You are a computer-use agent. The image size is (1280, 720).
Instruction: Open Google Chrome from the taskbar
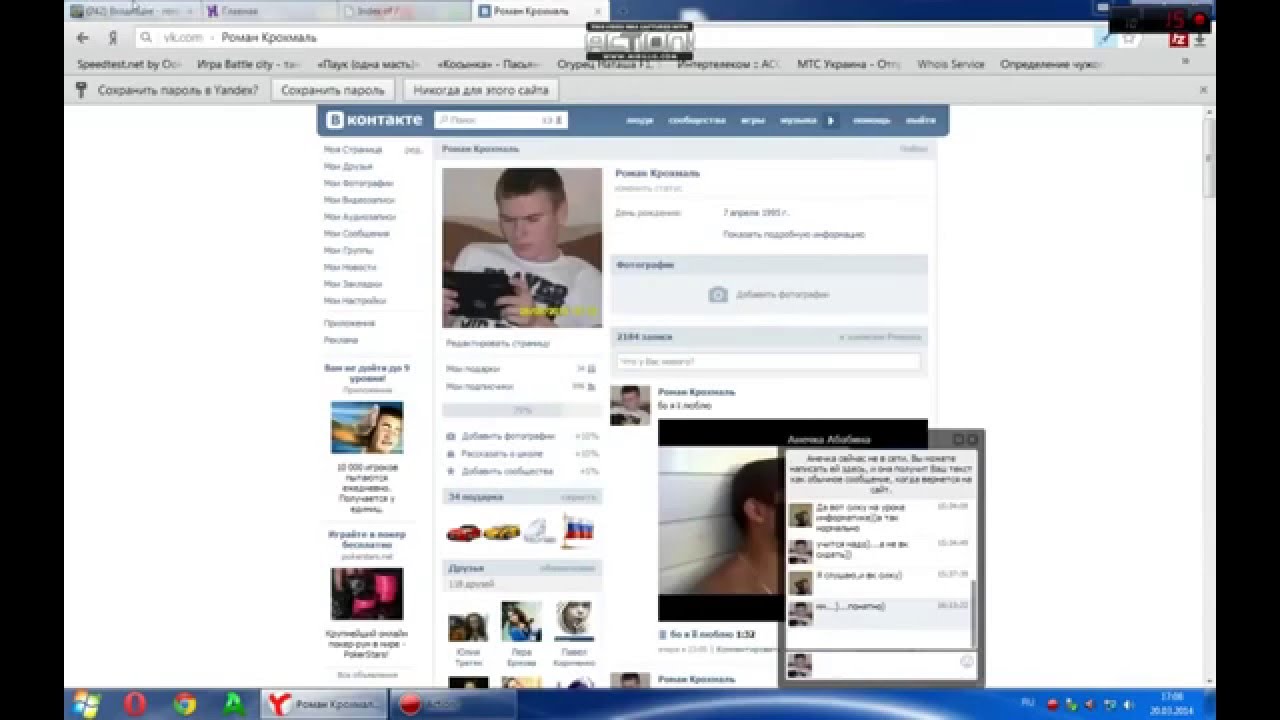click(185, 703)
